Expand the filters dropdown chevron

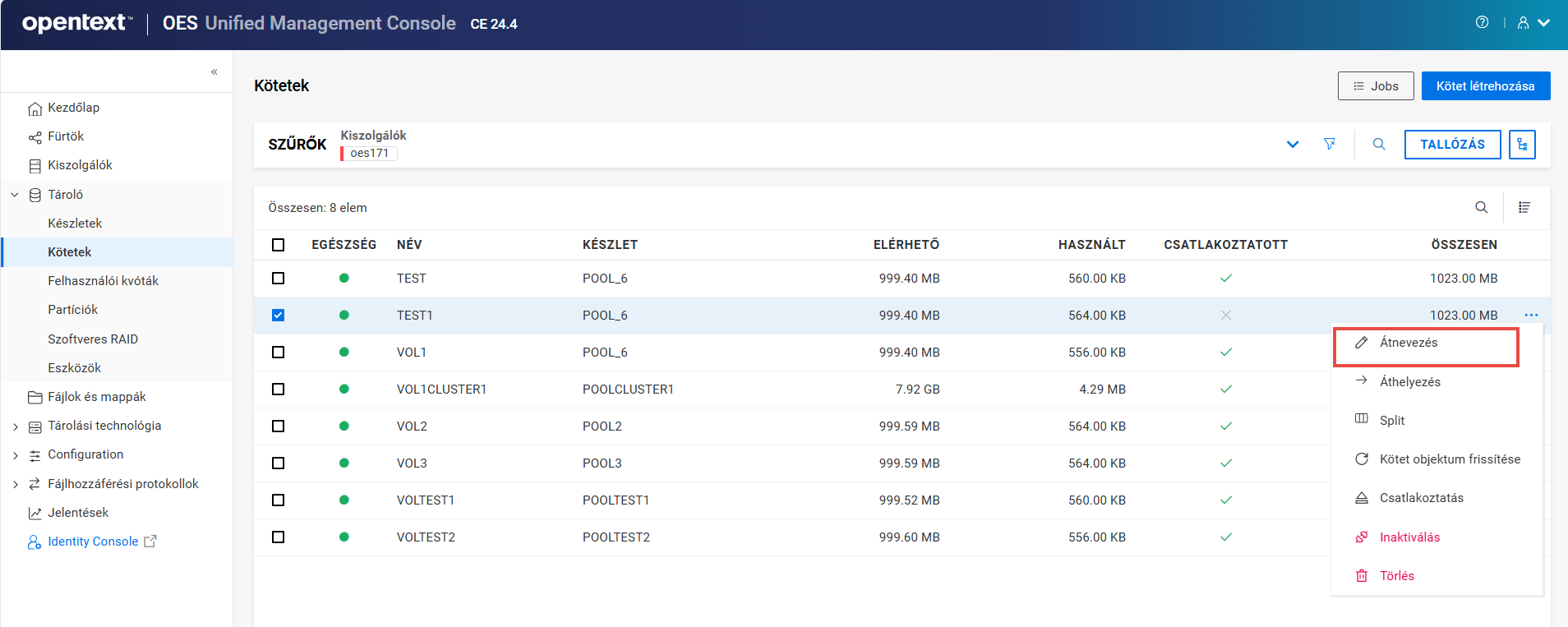[x=1292, y=145]
